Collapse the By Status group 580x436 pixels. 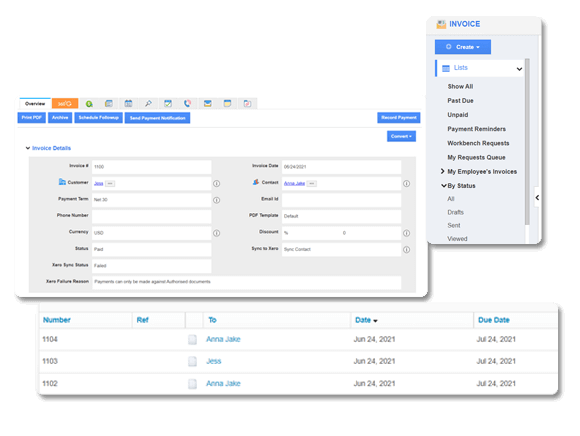click(x=444, y=186)
